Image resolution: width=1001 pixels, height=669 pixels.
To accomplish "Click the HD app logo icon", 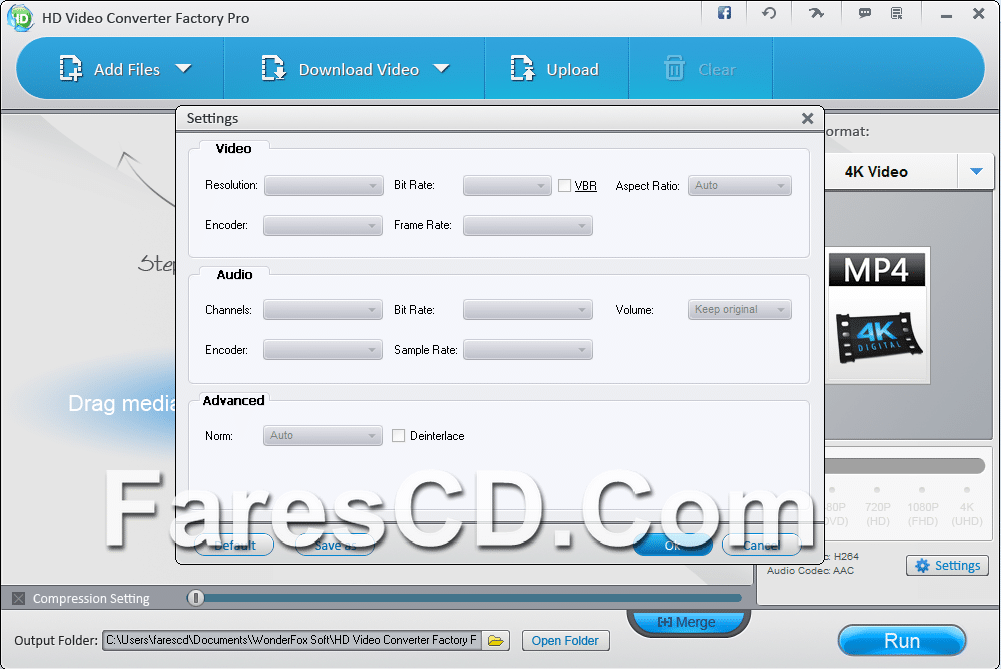I will coord(20,17).
